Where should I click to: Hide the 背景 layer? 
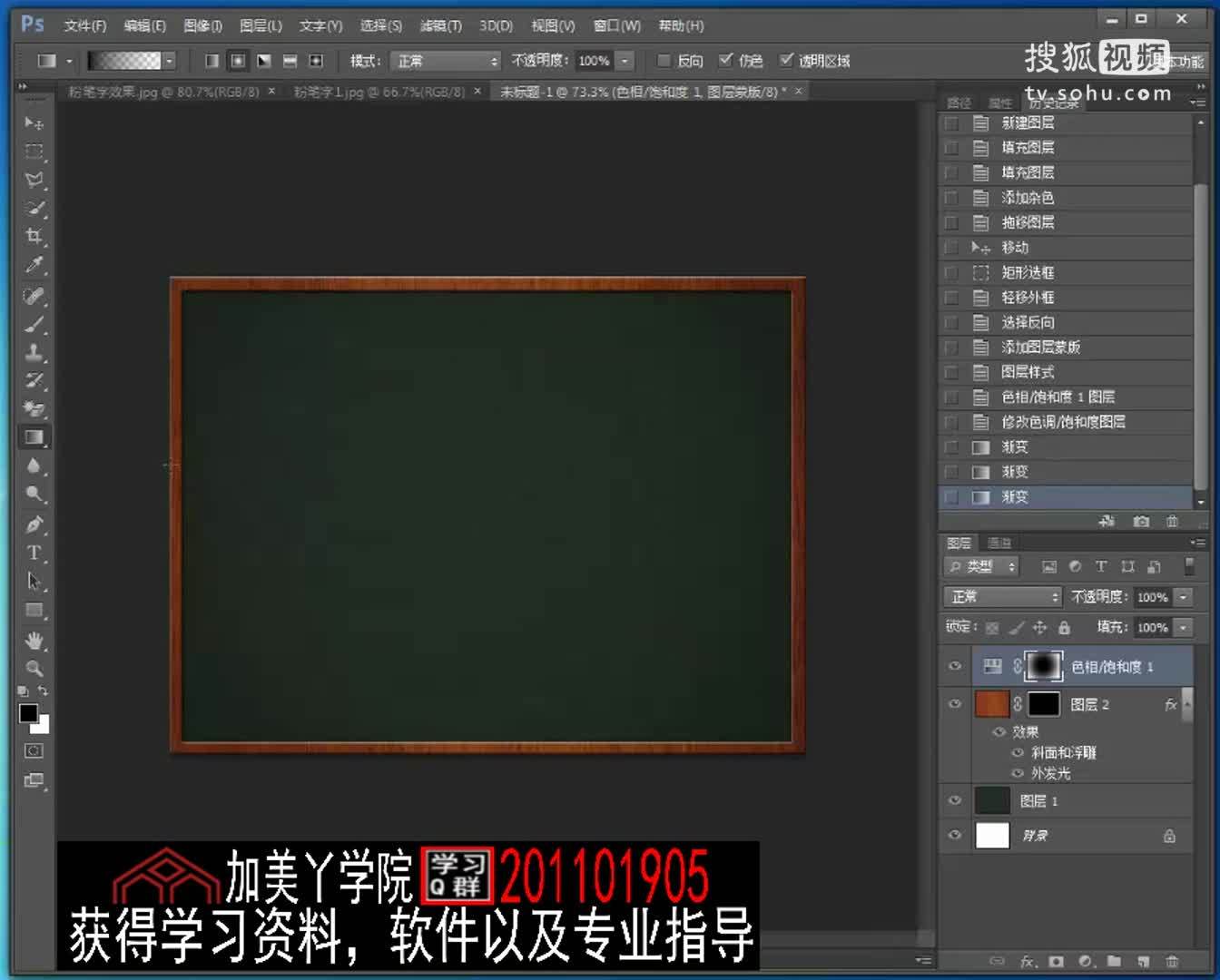click(x=955, y=835)
